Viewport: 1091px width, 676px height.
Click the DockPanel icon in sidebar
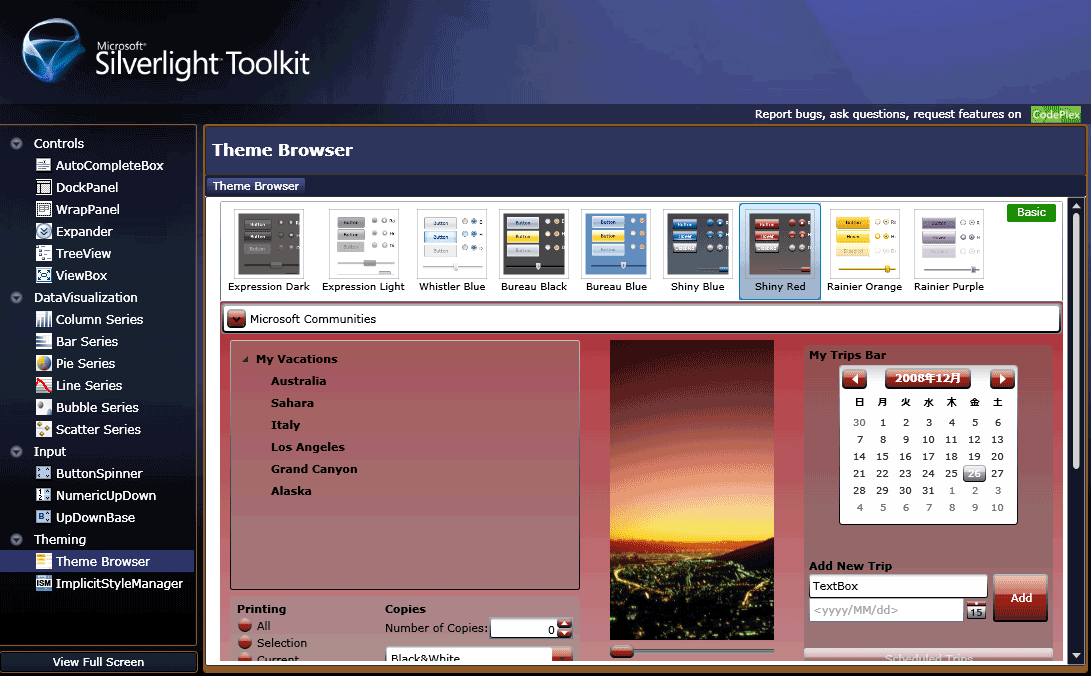[x=43, y=187]
